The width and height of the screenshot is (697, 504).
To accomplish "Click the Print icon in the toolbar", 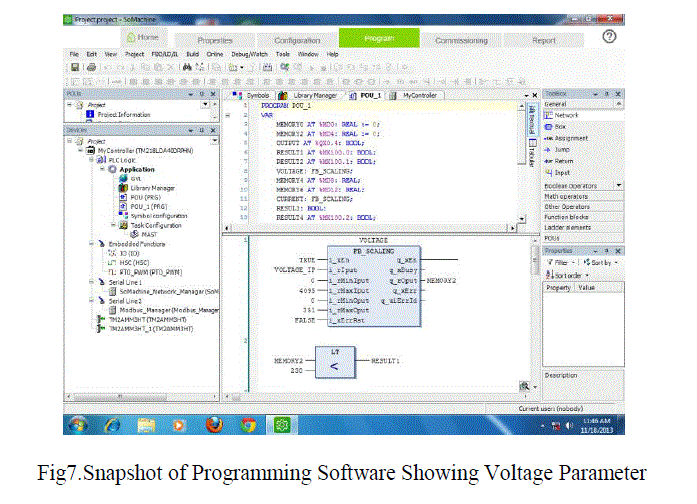I will 92,67.
